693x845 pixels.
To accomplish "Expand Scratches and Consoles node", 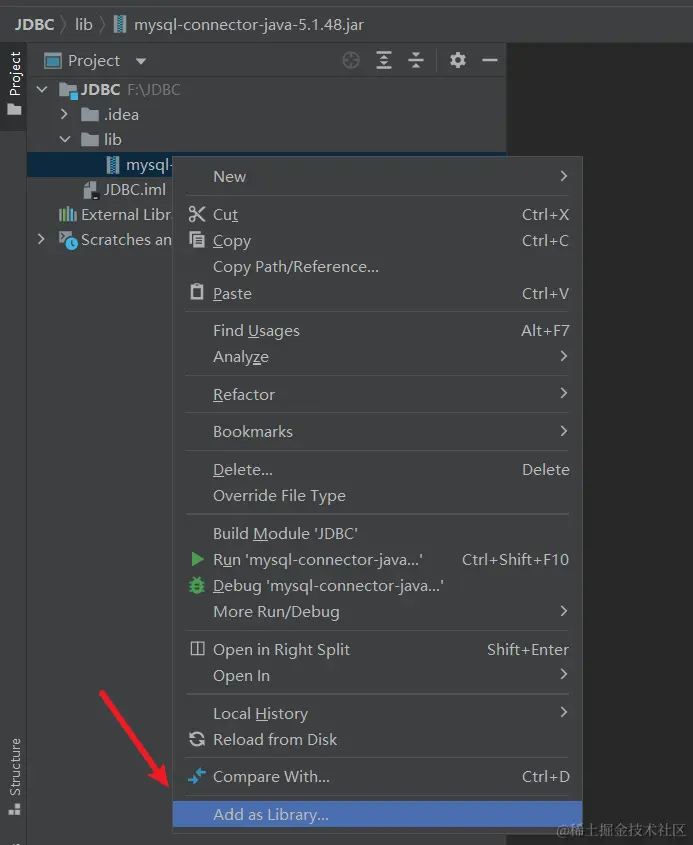I will coord(42,240).
